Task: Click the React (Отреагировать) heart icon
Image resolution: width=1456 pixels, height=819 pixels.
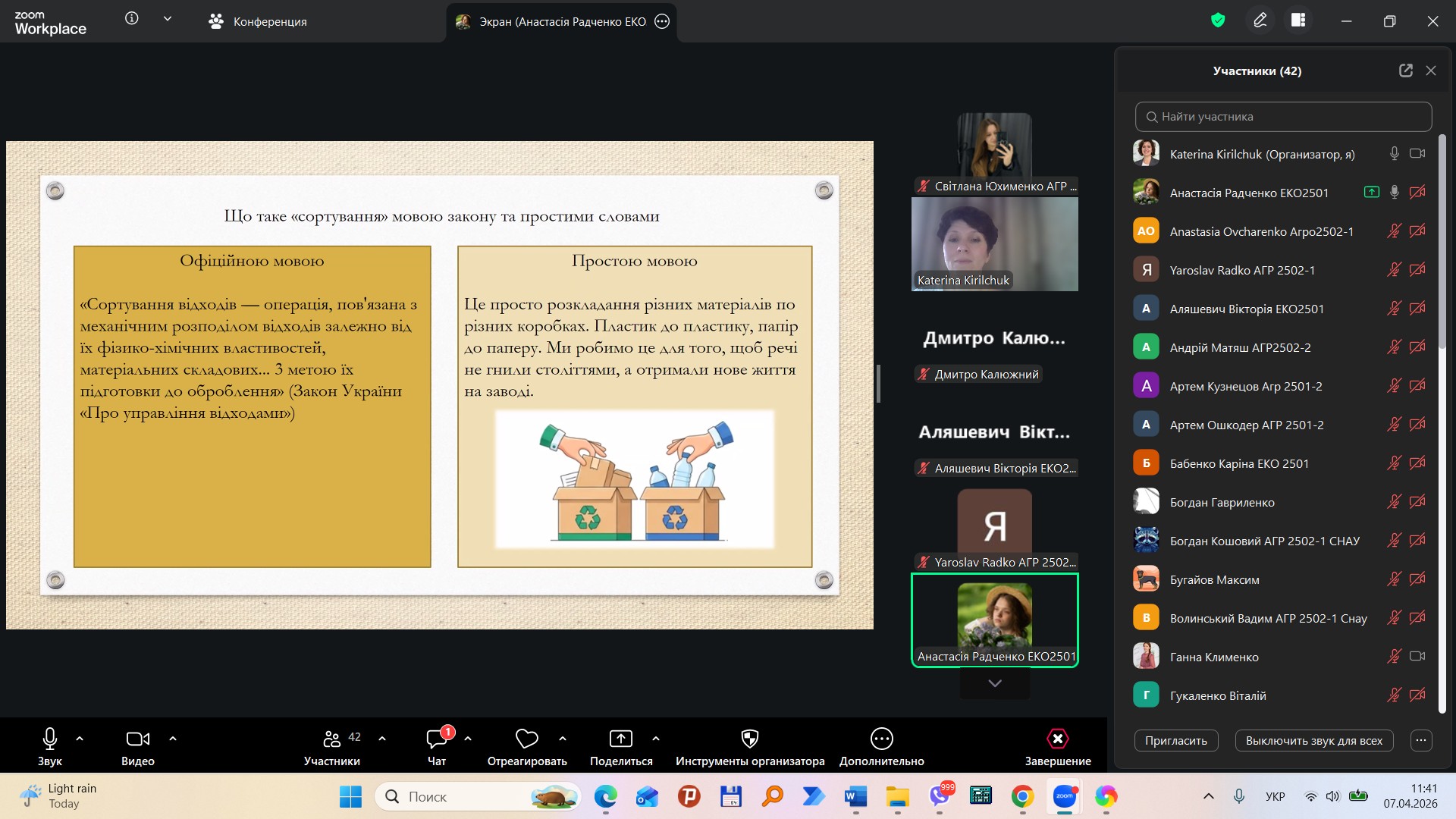Action: [526, 739]
